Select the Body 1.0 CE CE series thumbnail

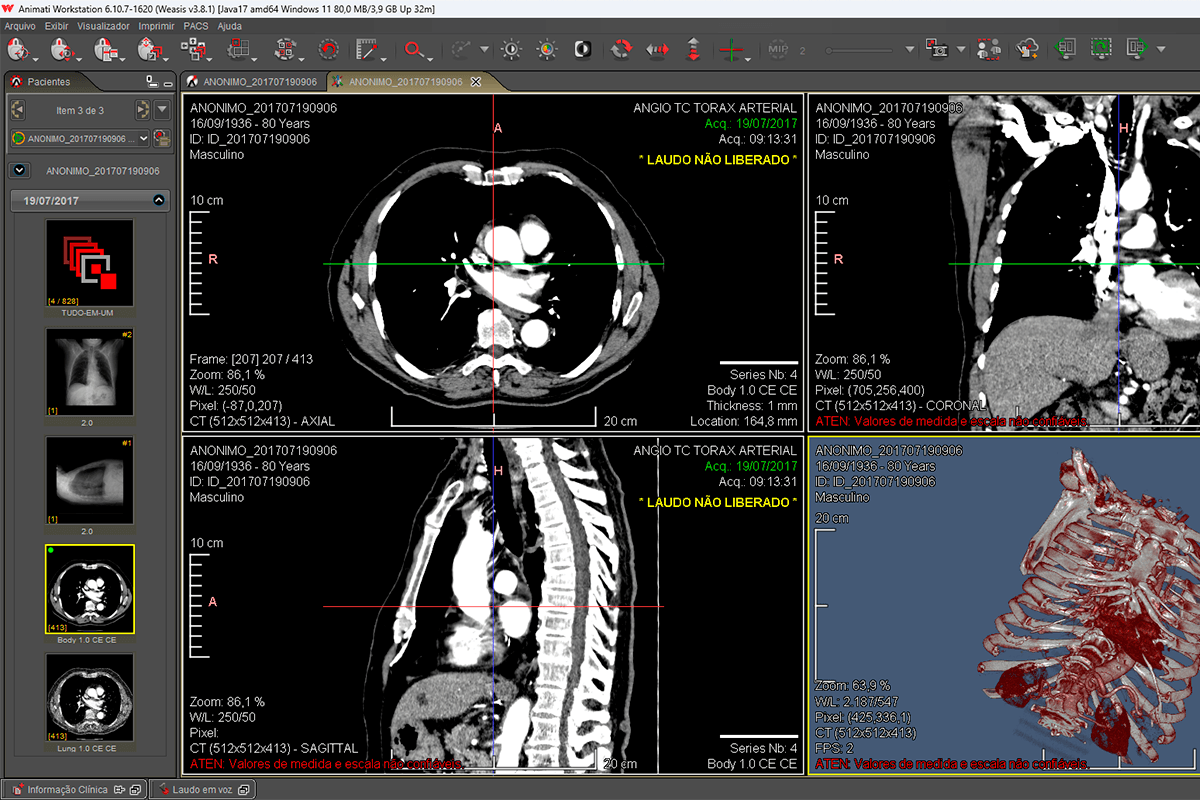click(x=89, y=590)
